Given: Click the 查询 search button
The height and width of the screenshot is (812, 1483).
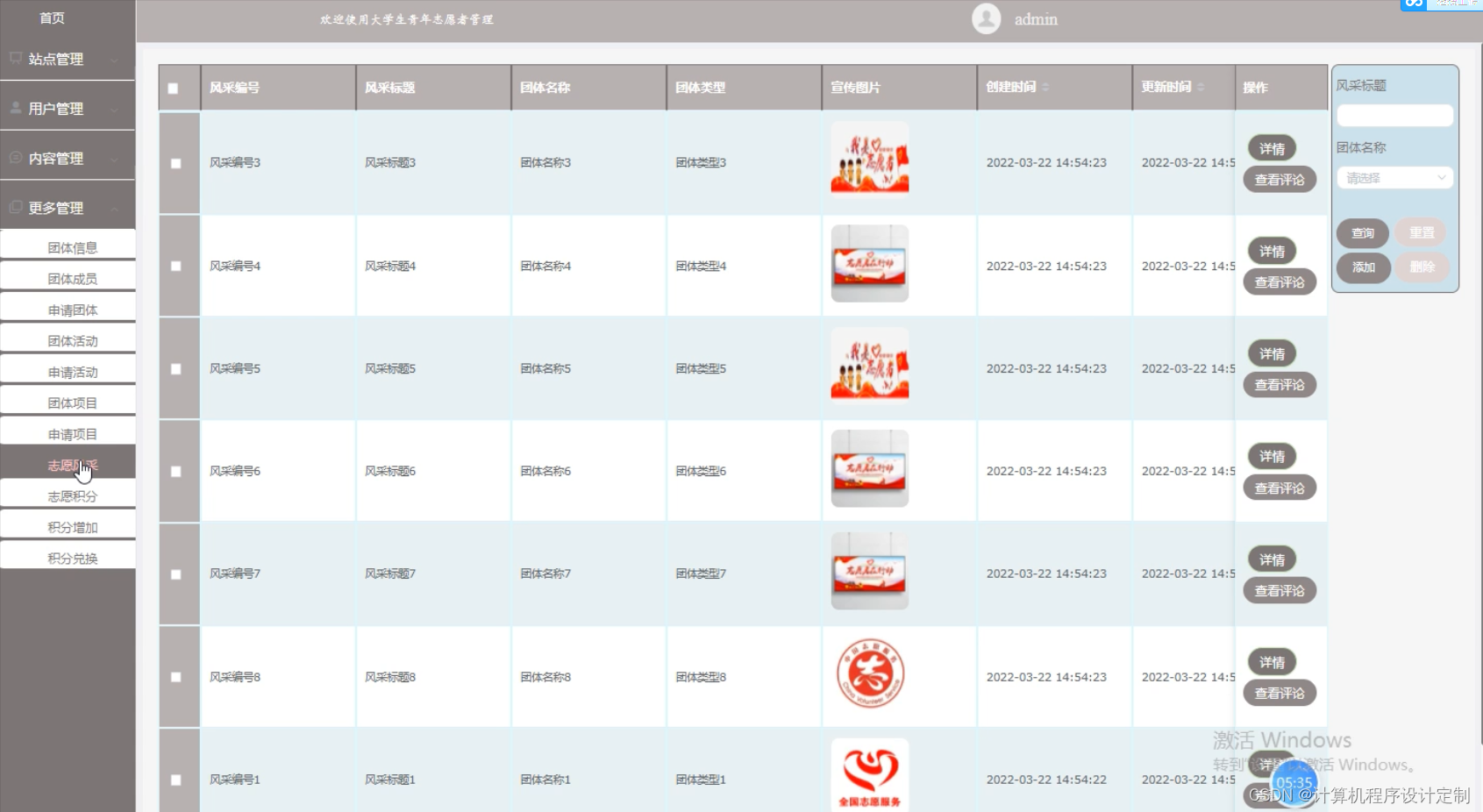Looking at the screenshot, I should coord(1363,233).
